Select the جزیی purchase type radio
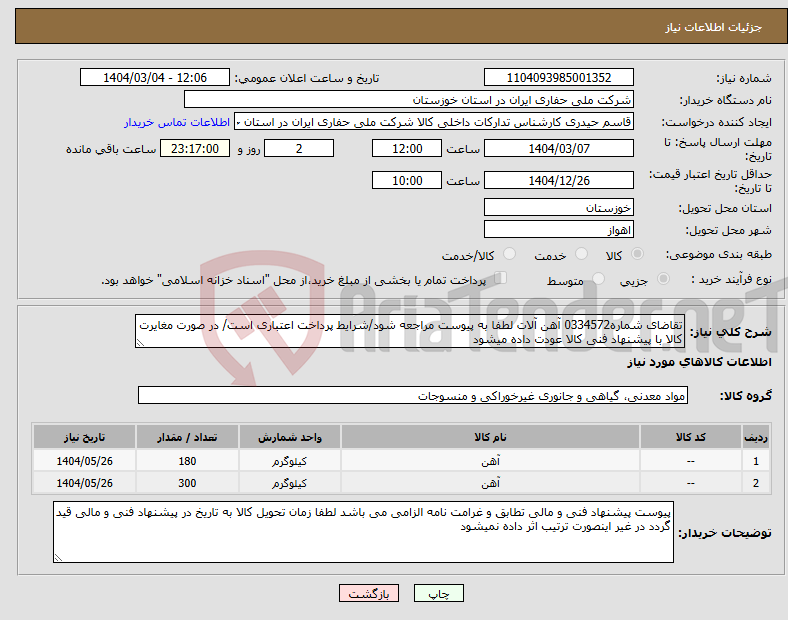Image resolution: width=788 pixels, height=620 pixels. 663,278
